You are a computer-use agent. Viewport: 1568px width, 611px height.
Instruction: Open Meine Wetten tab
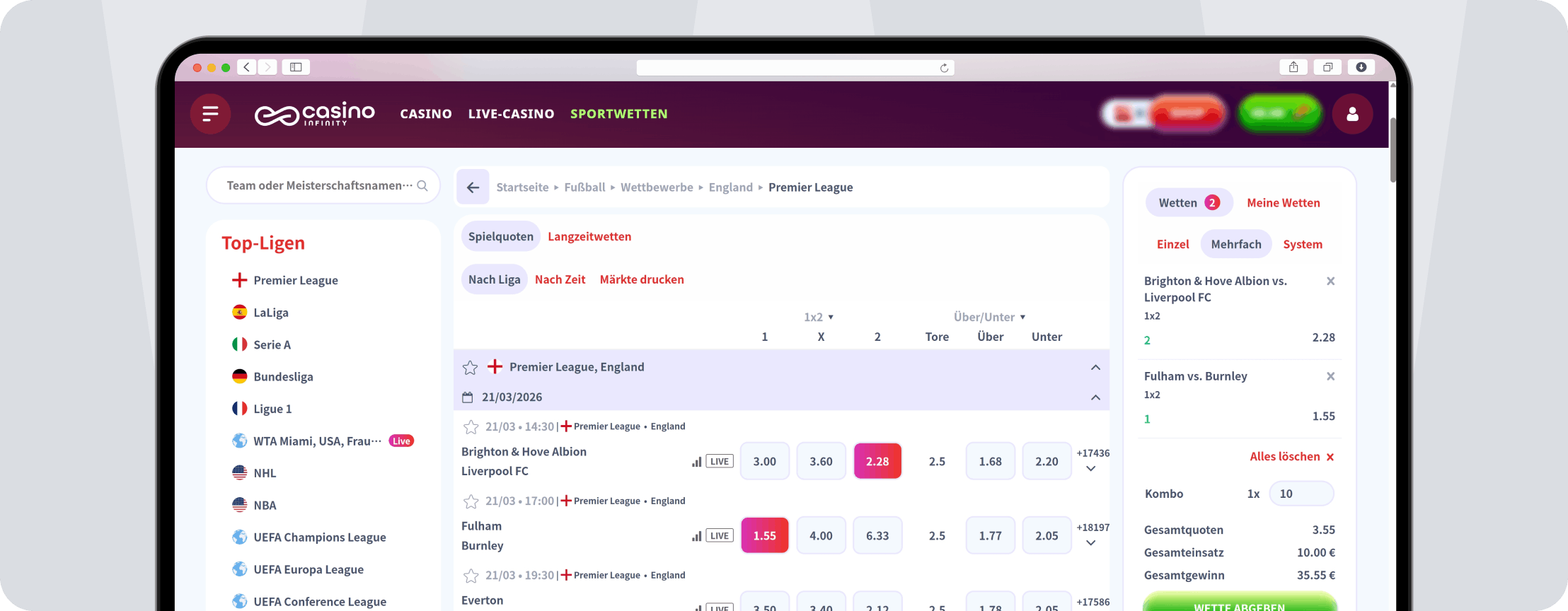1284,204
